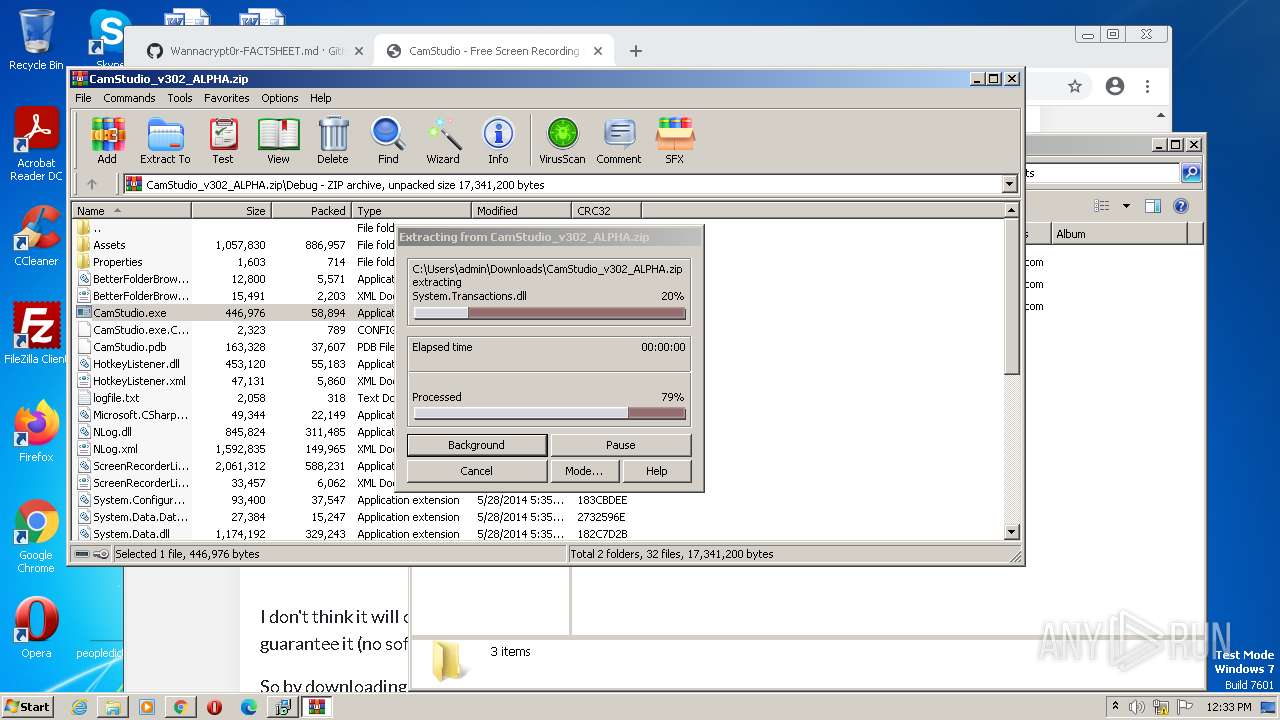The image size is (1280, 720).
Task: Open the Favorites menu
Action: [x=227, y=98]
